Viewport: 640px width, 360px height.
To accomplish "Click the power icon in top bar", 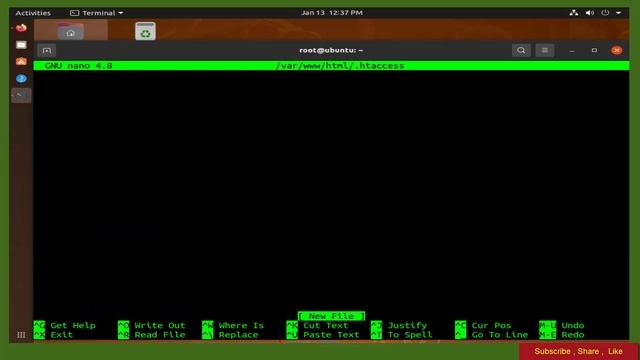I will (605, 13).
